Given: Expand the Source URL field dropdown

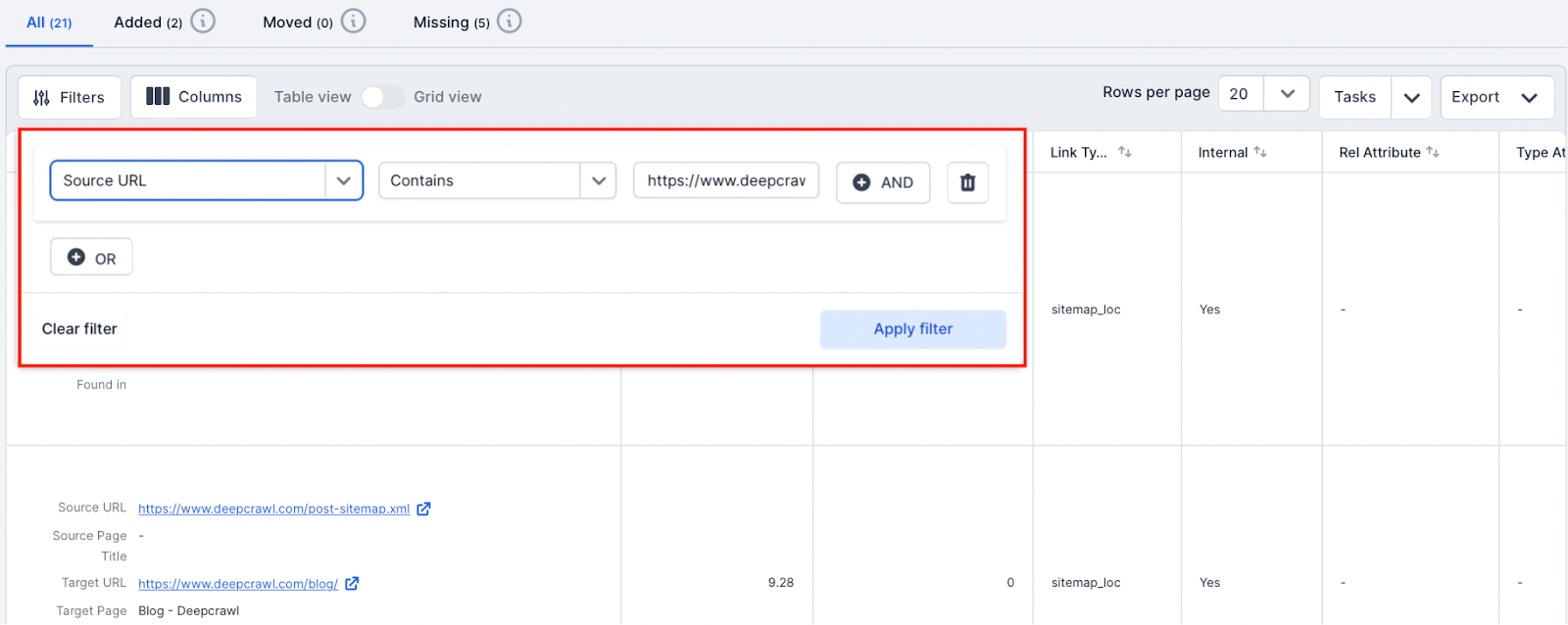Looking at the screenshot, I should click(x=343, y=181).
